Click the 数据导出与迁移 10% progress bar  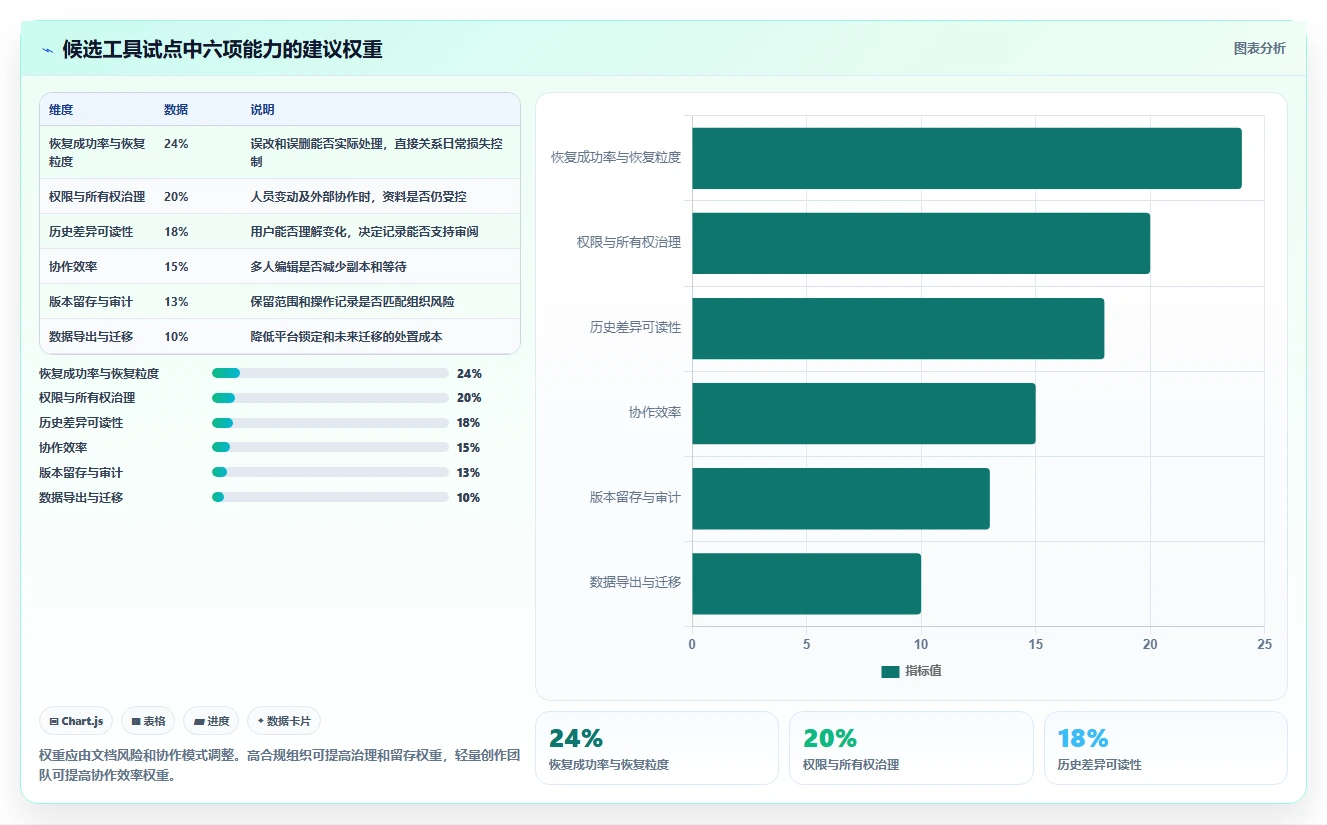pyautogui.click(x=330, y=497)
